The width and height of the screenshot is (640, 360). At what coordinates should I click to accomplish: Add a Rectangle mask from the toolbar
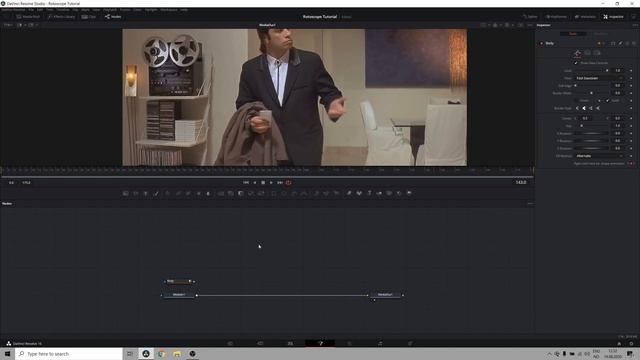[x=274, y=193]
